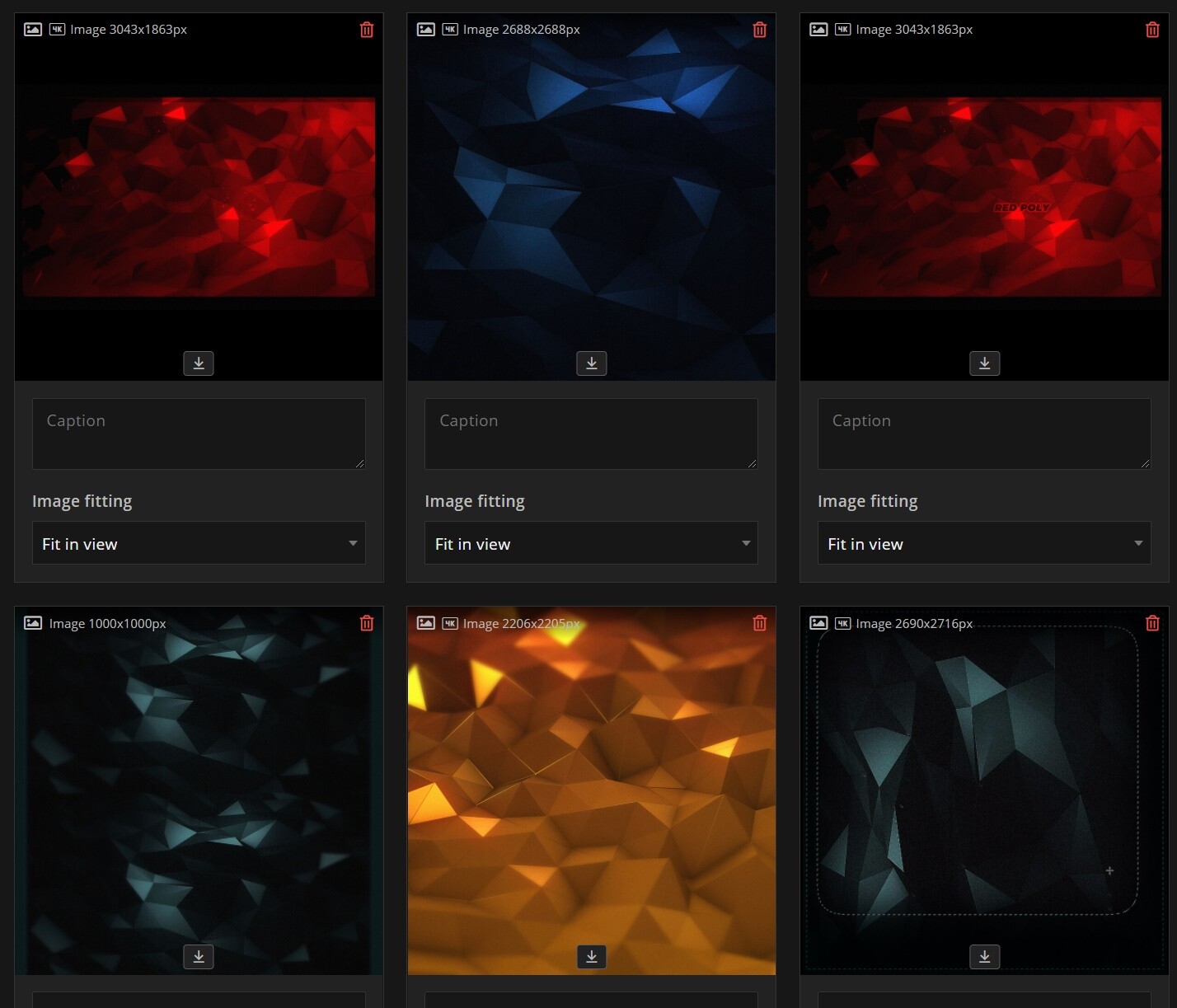Download the orange polygon image
The height and width of the screenshot is (1008, 1177).
591,956
